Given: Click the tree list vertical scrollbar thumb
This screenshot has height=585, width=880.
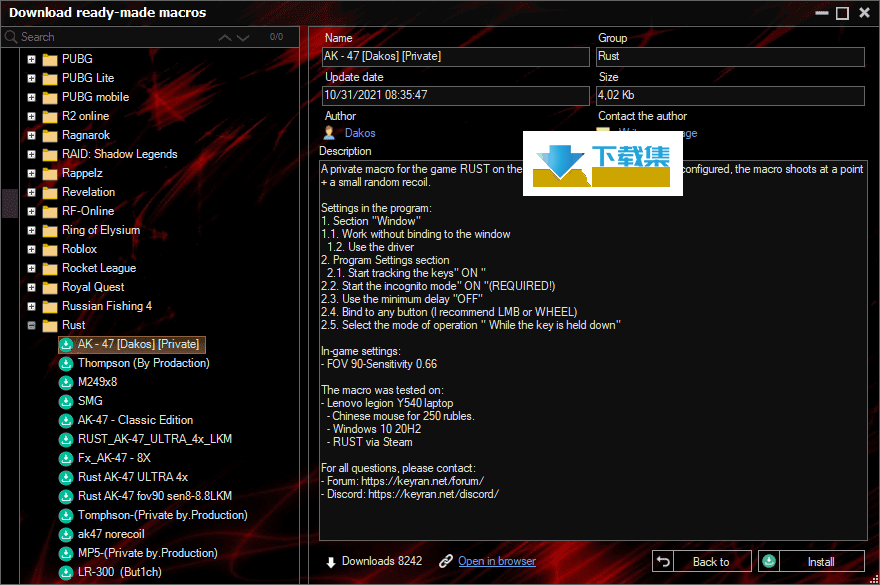Looking at the screenshot, I should click(10, 203).
